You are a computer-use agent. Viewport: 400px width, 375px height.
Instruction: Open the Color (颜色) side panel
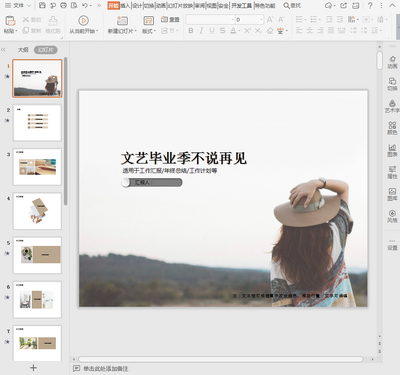pos(392,128)
